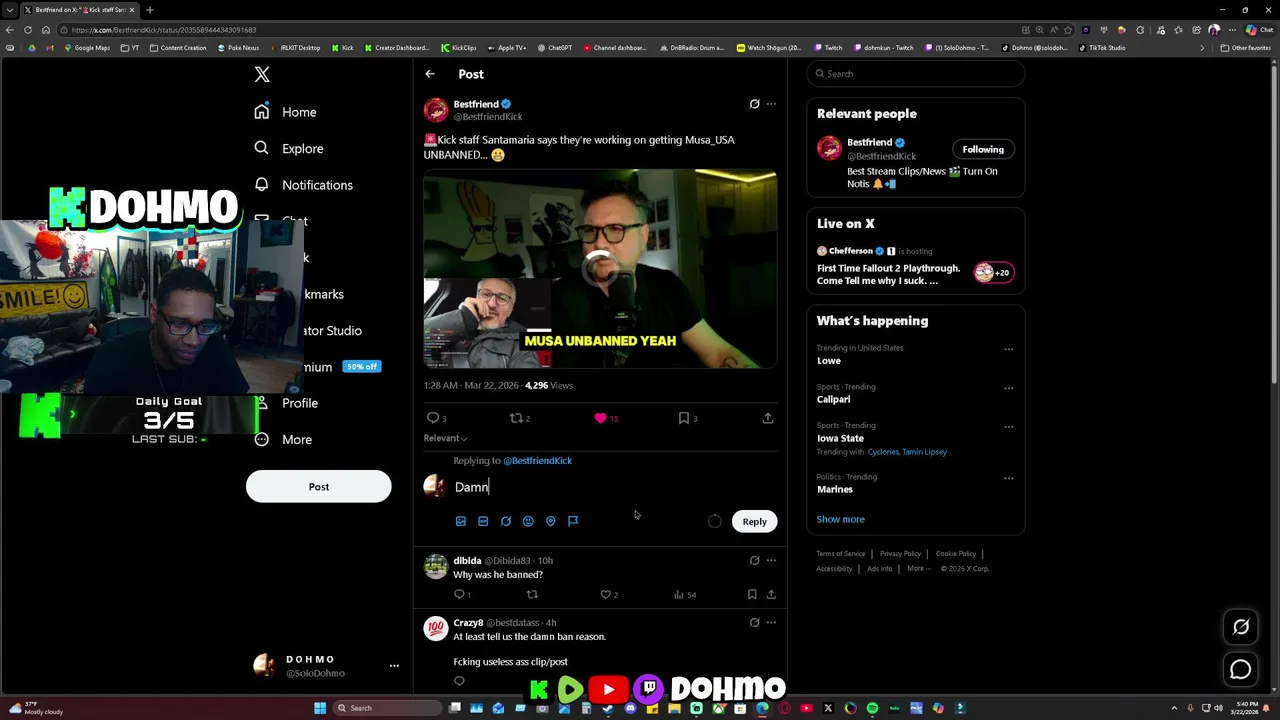
Task: Tag a location in the reply
Action: pyautogui.click(x=550, y=521)
